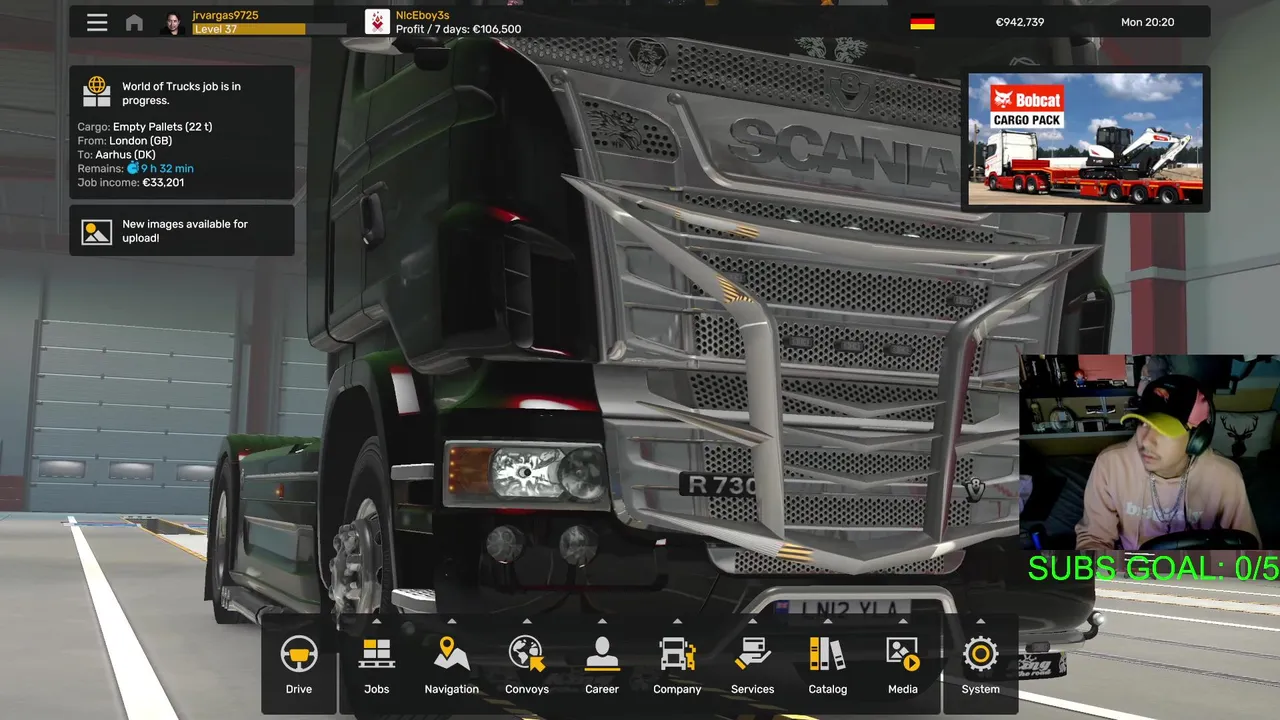Viewport: 1280px width, 720px height.
Task: Click the NiceBoy3s company name
Action: pyautogui.click(x=422, y=16)
